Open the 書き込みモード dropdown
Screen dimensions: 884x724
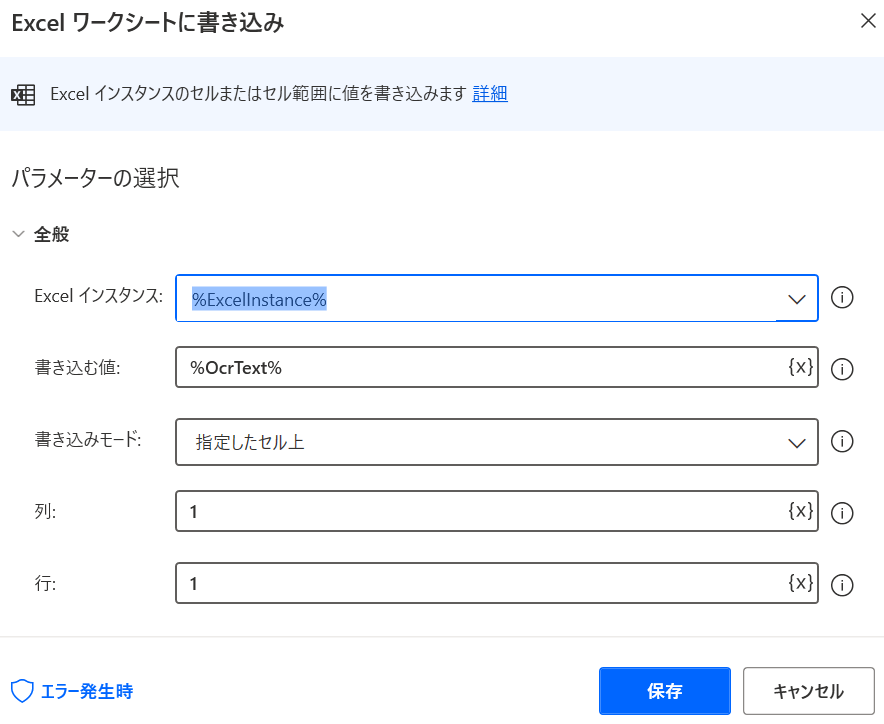tap(796, 441)
